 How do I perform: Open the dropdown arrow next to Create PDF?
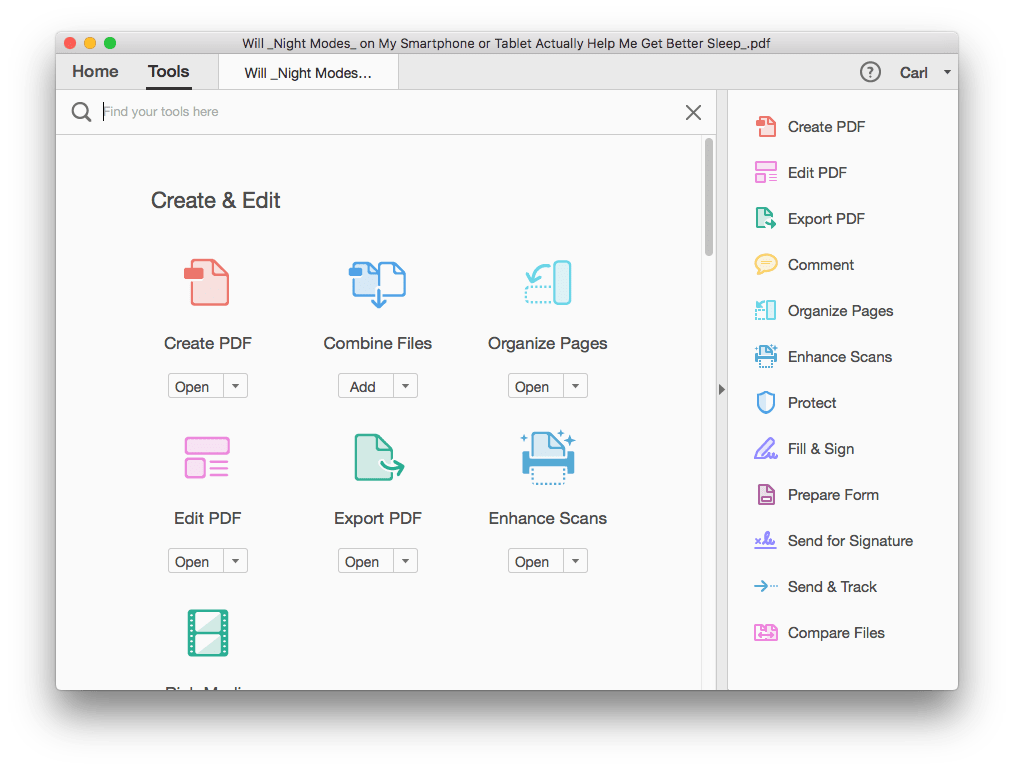coord(237,385)
